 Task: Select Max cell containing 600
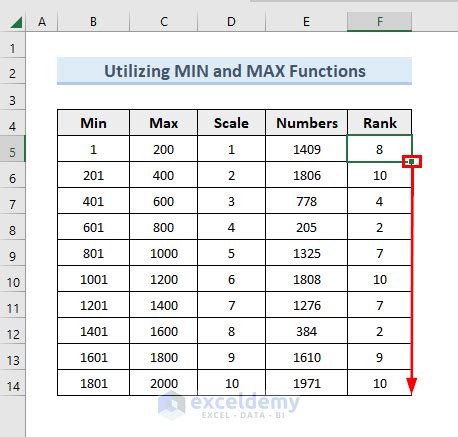coord(164,201)
